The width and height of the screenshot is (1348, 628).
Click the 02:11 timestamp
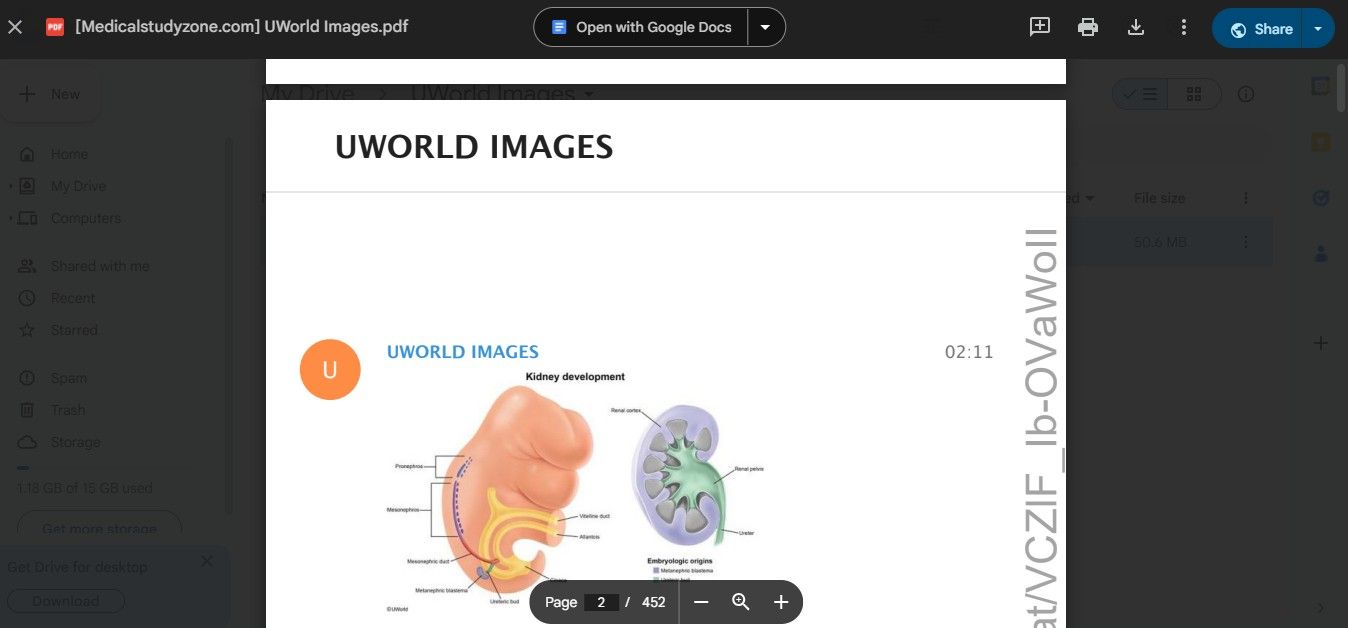[969, 352]
